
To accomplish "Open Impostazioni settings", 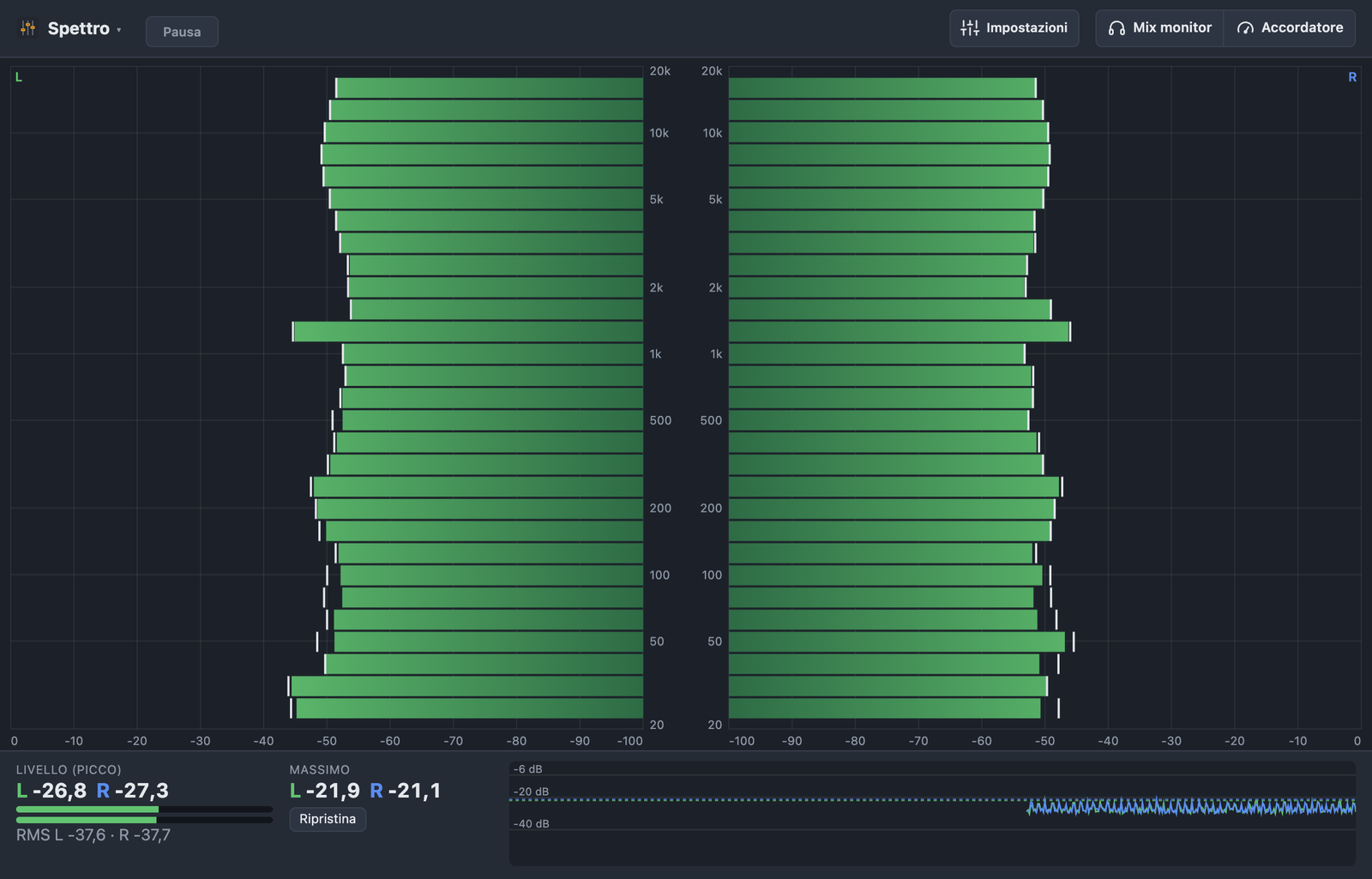I will (1014, 28).
